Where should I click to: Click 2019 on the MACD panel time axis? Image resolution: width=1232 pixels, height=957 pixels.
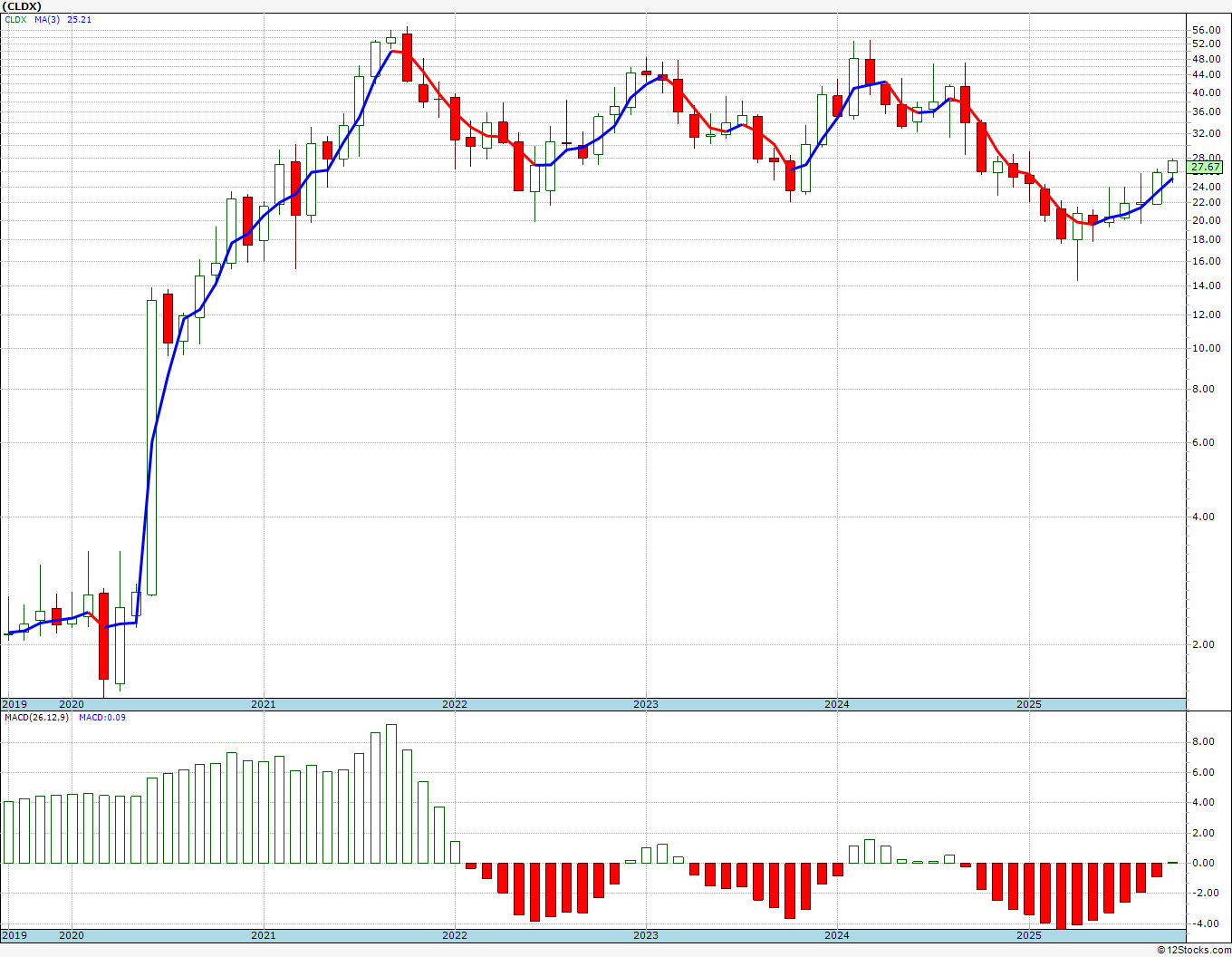pyautogui.click(x=14, y=935)
